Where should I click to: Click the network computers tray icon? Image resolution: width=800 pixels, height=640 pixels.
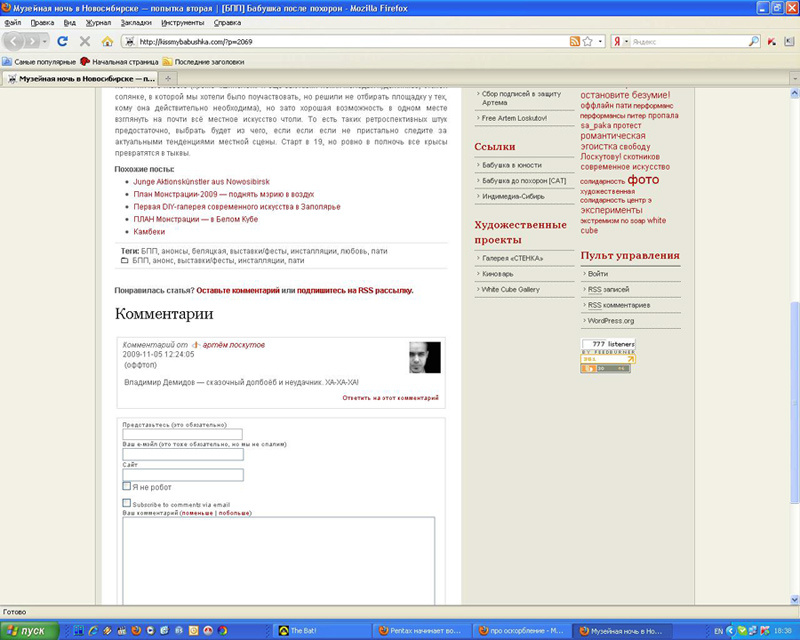(753, 631)
